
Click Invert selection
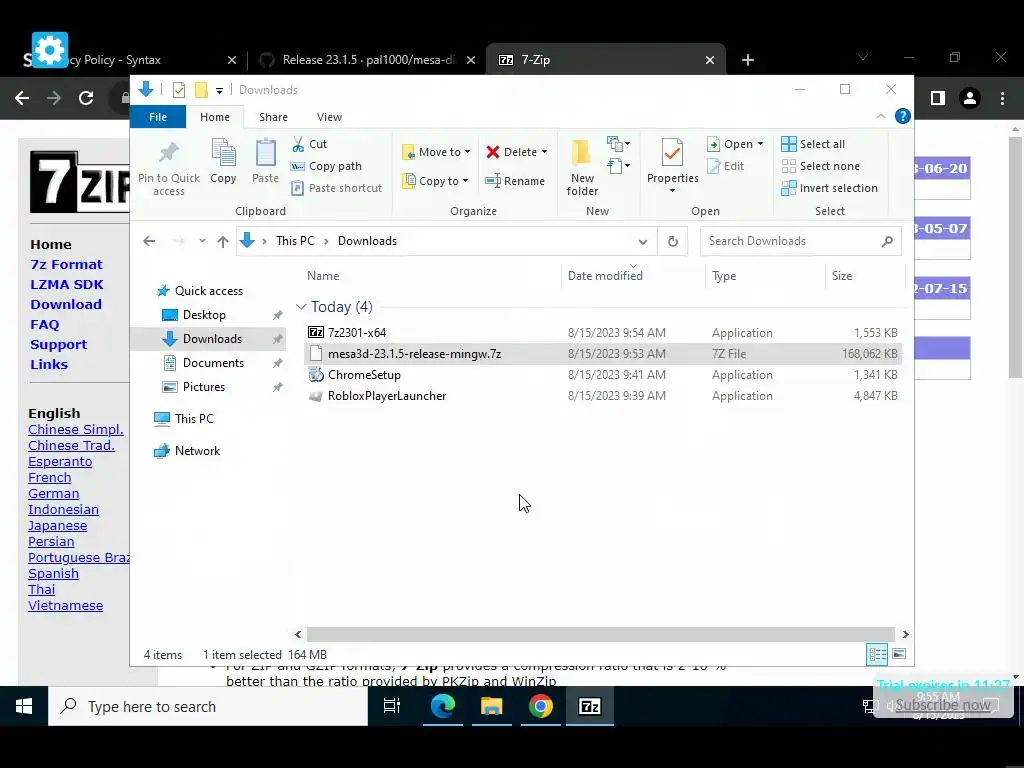pos(829,188)
